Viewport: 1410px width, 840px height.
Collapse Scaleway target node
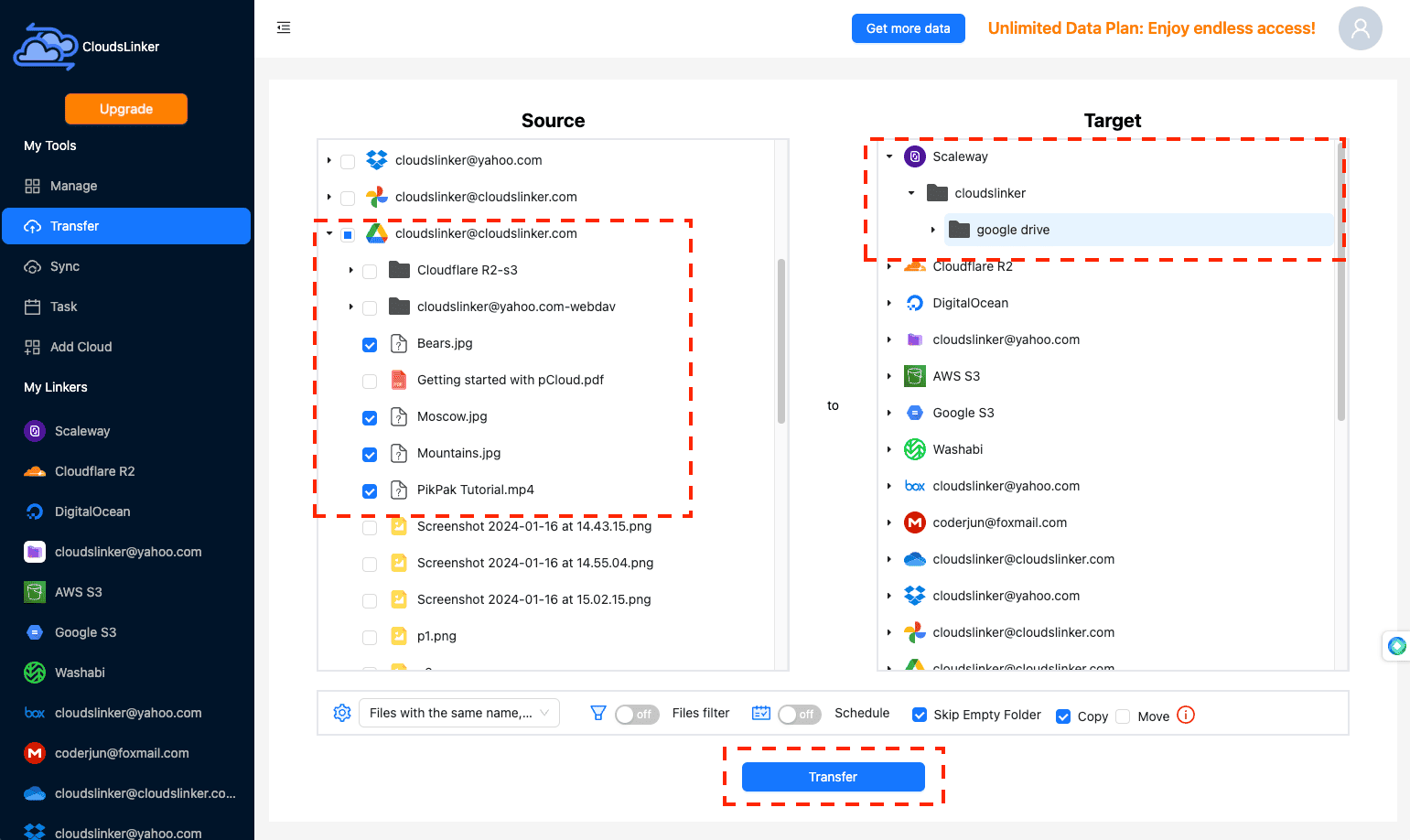pos(889,156)
